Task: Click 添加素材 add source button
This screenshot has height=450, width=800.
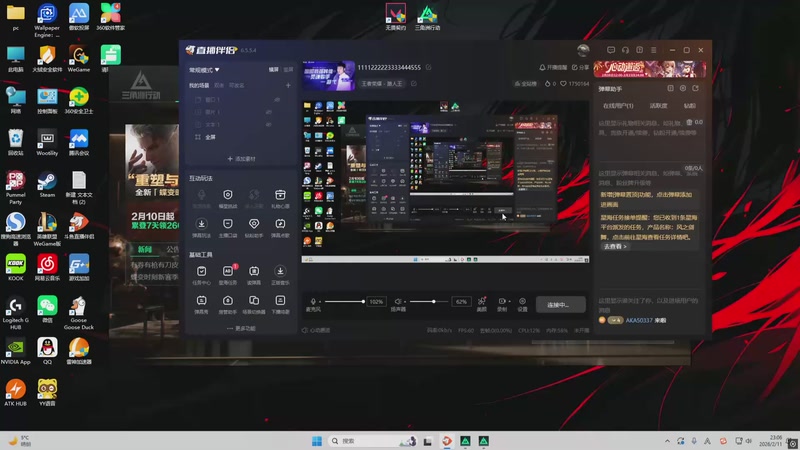Action: pyautogui.click(x=241, y=159)
